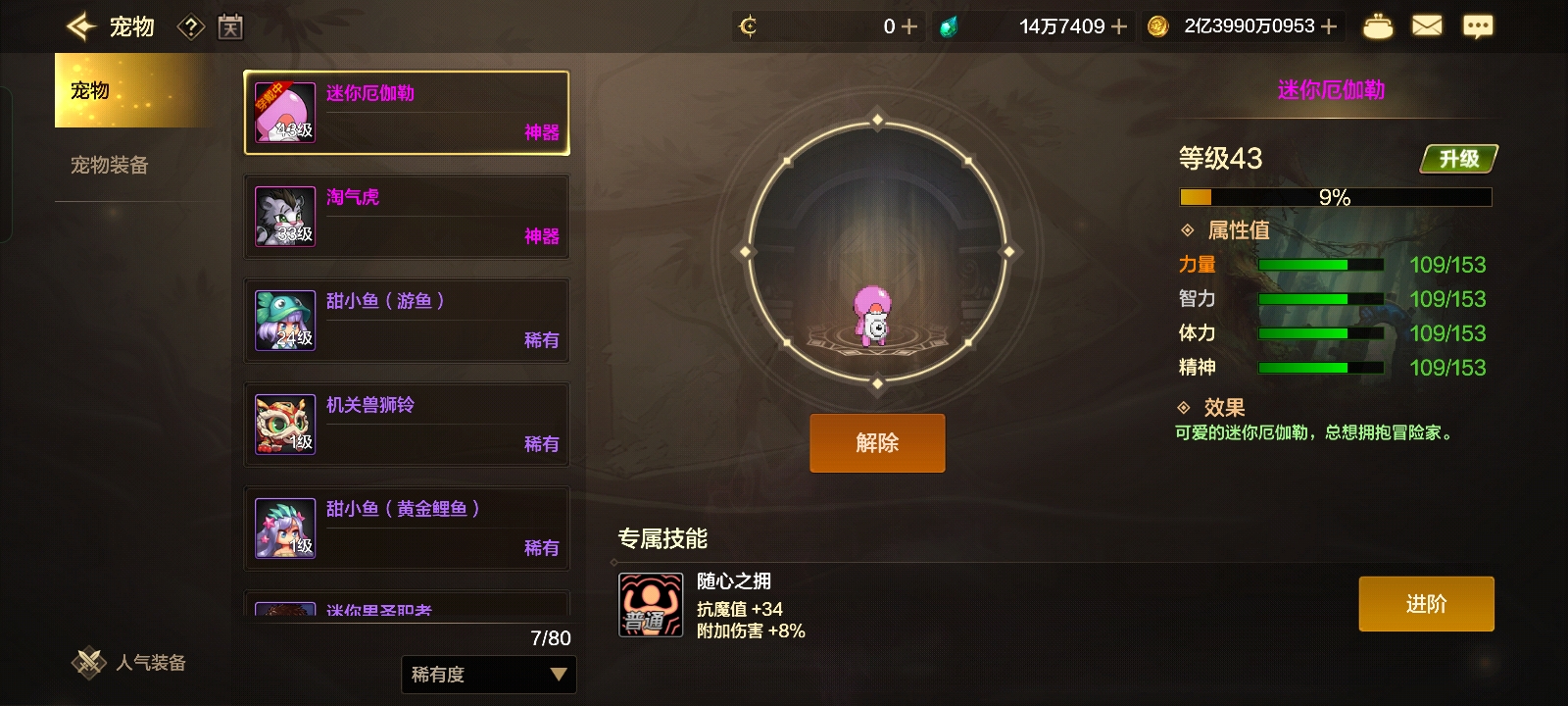Image resolution: width=1568 pixels, height=706 pixels.
Task: Open the calendar icon in top bar
Action: (x=230, y=26)
